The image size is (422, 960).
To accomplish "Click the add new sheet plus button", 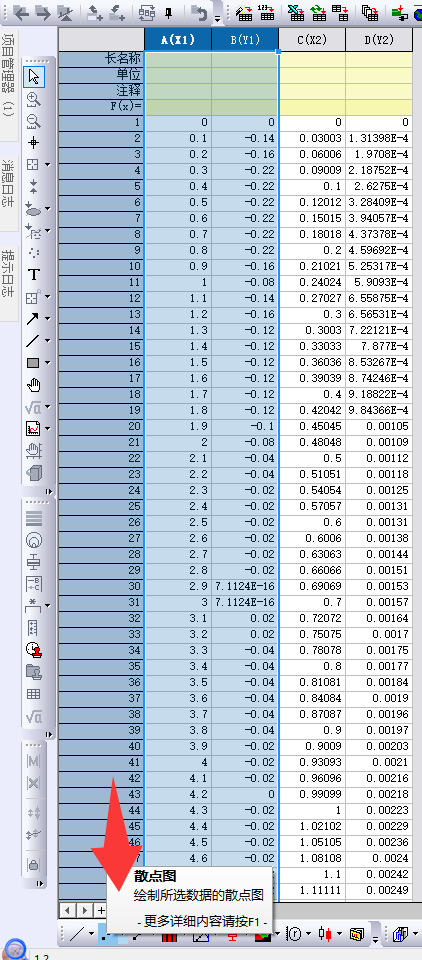I will coord(100,910).
